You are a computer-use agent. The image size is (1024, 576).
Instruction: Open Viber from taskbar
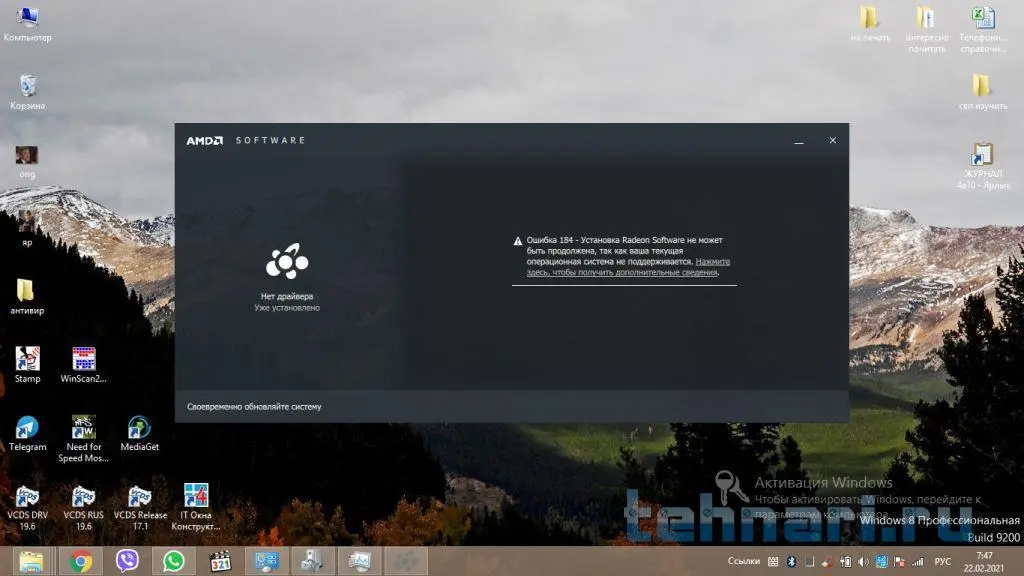pyautogui.click(x=127, y=561)
